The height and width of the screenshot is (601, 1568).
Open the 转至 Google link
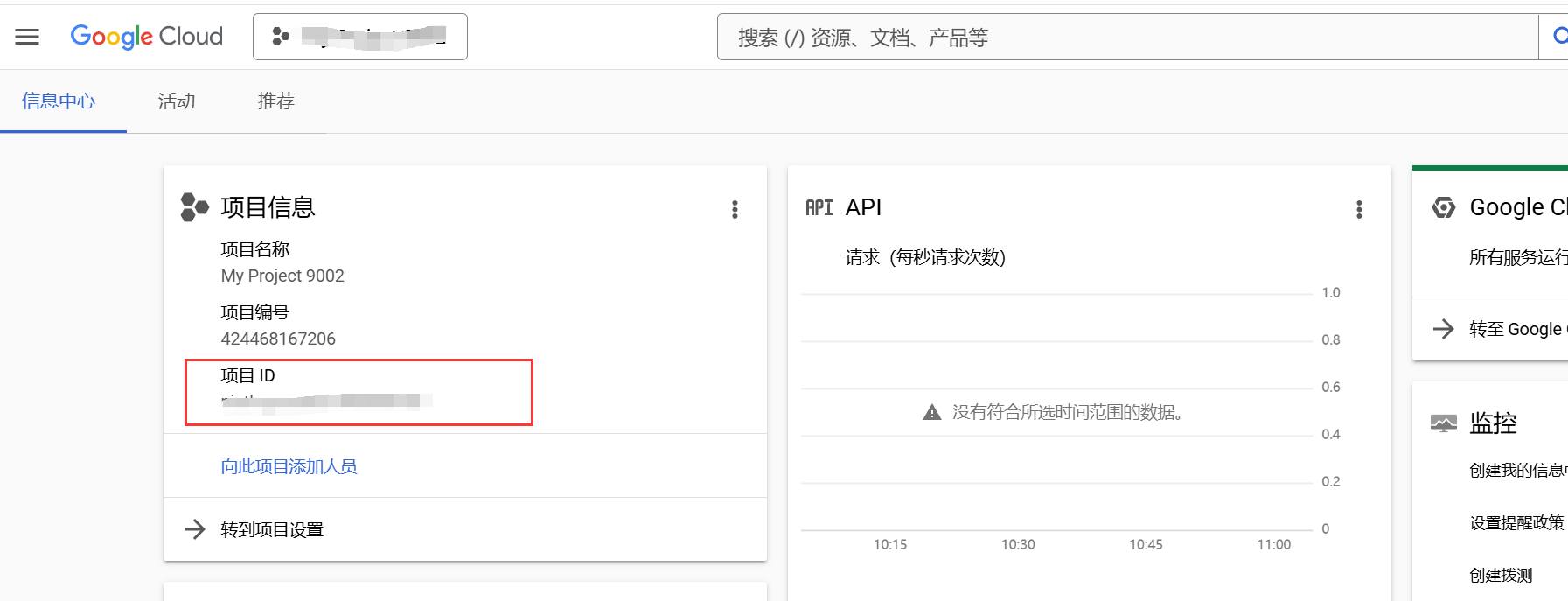tap(1518, 329)
